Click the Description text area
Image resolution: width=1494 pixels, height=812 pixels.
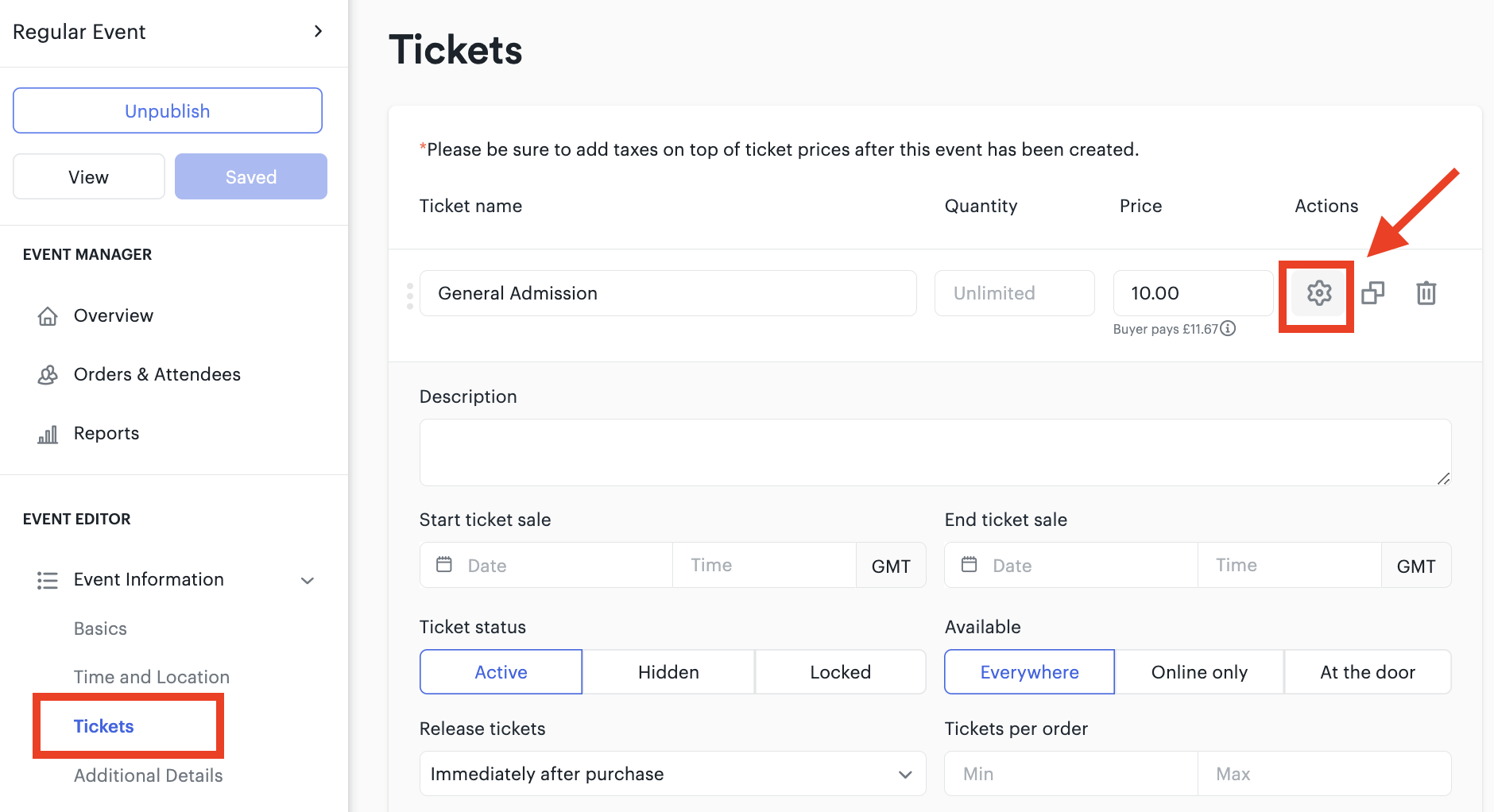pos(935,452)
